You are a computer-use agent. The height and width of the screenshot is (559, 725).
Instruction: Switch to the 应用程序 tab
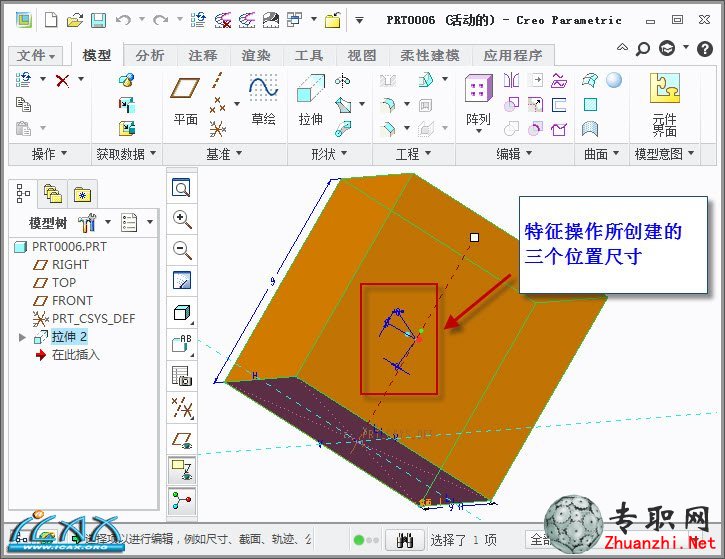513,56
